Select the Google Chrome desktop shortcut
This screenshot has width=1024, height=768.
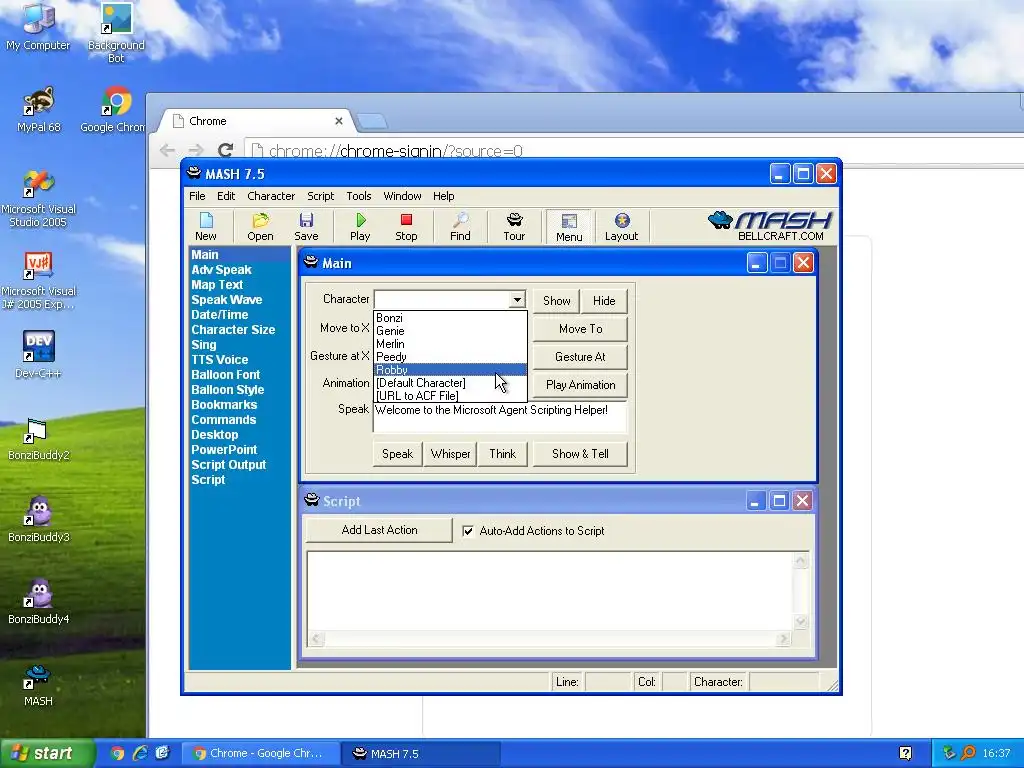tap(115, 109)
